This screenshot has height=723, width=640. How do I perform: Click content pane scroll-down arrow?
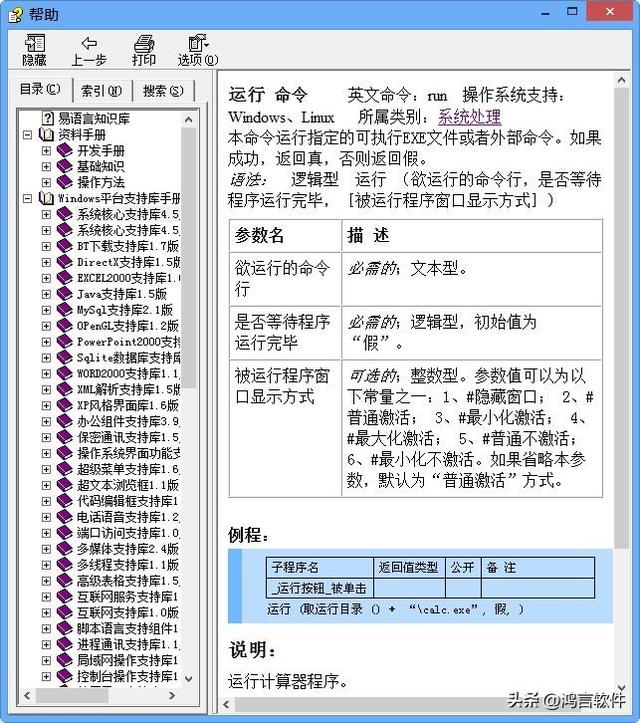point(622,688)
